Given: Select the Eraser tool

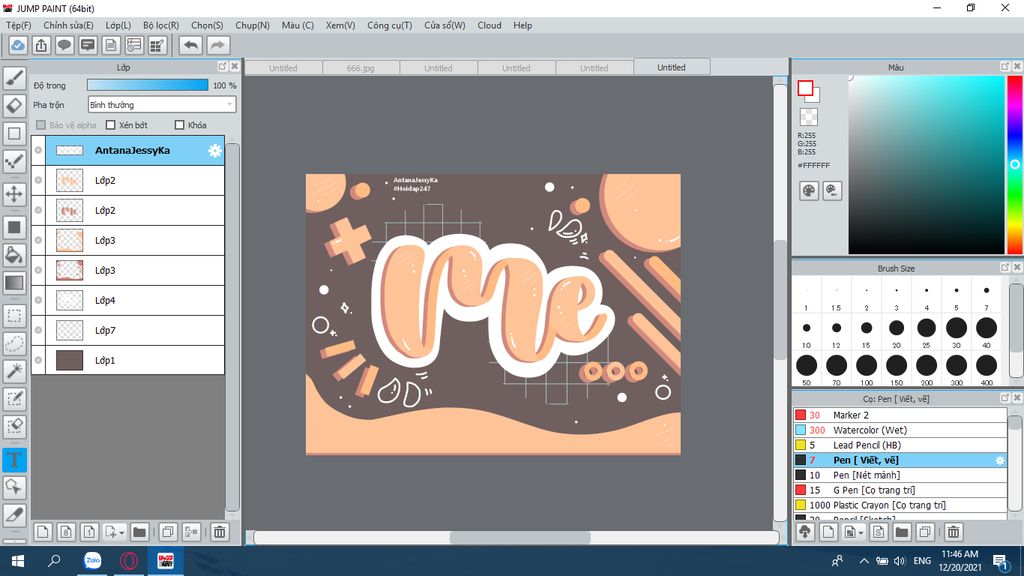Looking at the screenshot, I should point(14,105).
